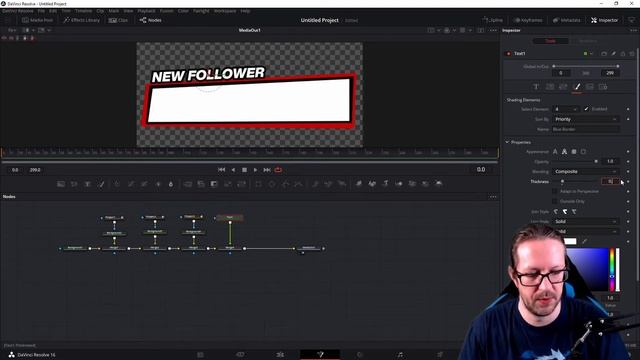Add an Ellipse mask from the toolbar
This screenshot has width=640, height=360.
[x=272, y=184]
